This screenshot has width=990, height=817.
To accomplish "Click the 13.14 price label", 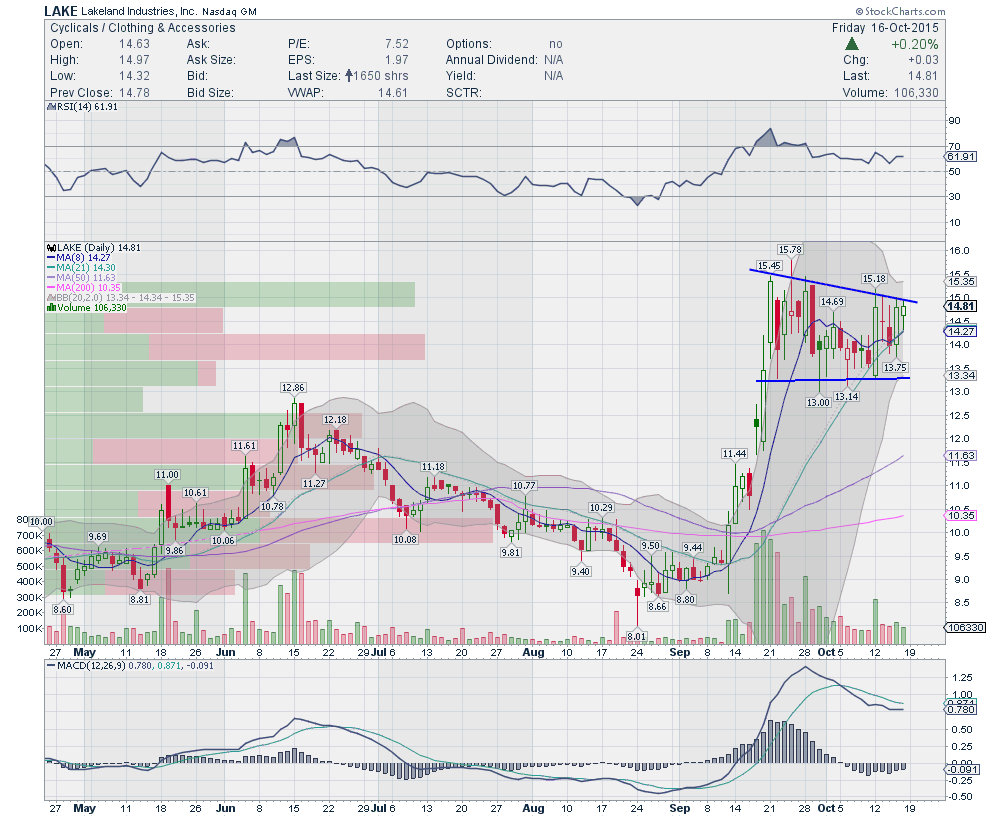I will coord(847,397).
